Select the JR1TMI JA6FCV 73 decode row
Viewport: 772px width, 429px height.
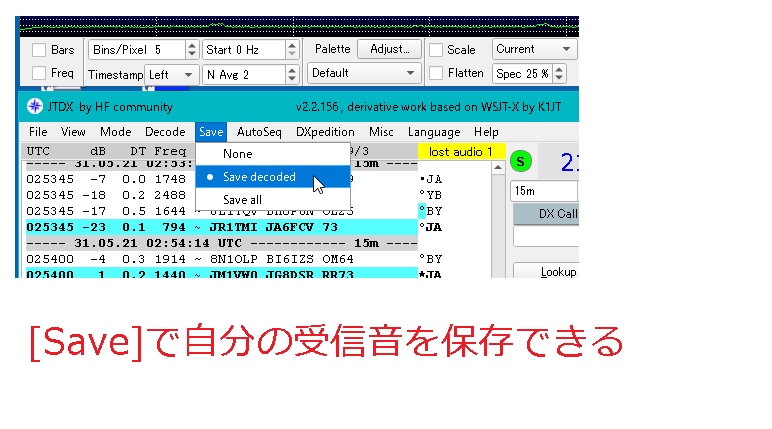tap(222, 227)
